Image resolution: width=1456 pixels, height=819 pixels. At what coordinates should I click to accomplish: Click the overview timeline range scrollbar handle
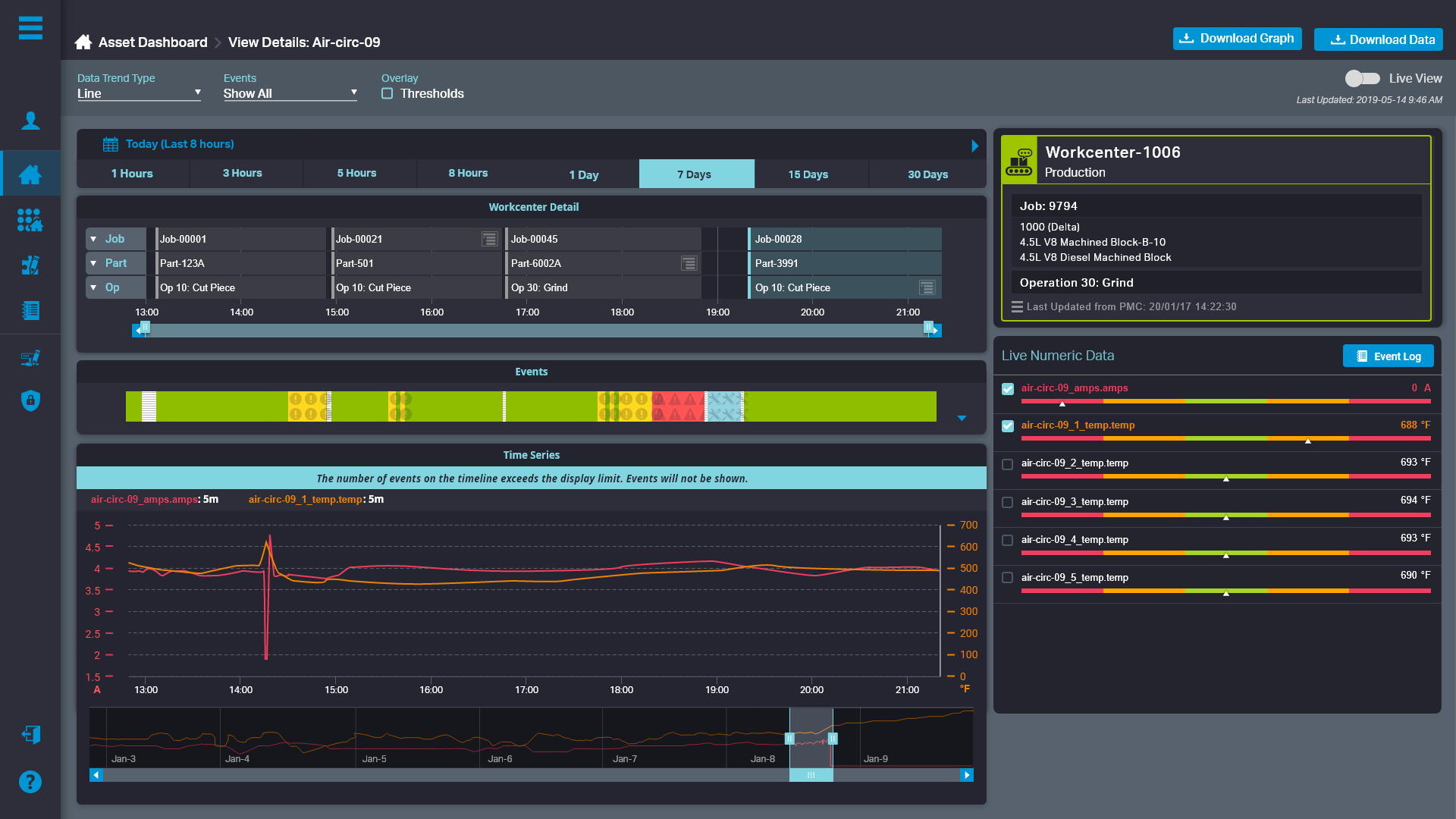(x=811, y=775)
